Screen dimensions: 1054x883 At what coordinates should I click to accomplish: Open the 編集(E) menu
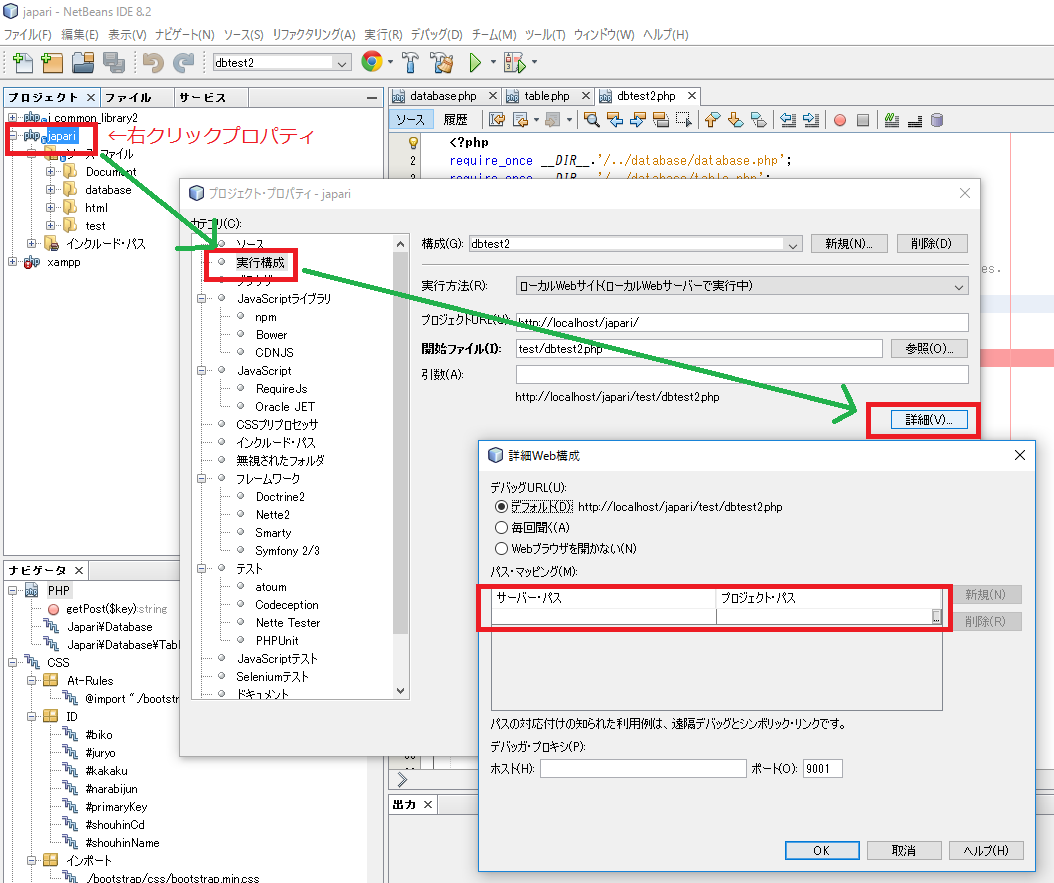pyautogui.click(x=79, y=34)
